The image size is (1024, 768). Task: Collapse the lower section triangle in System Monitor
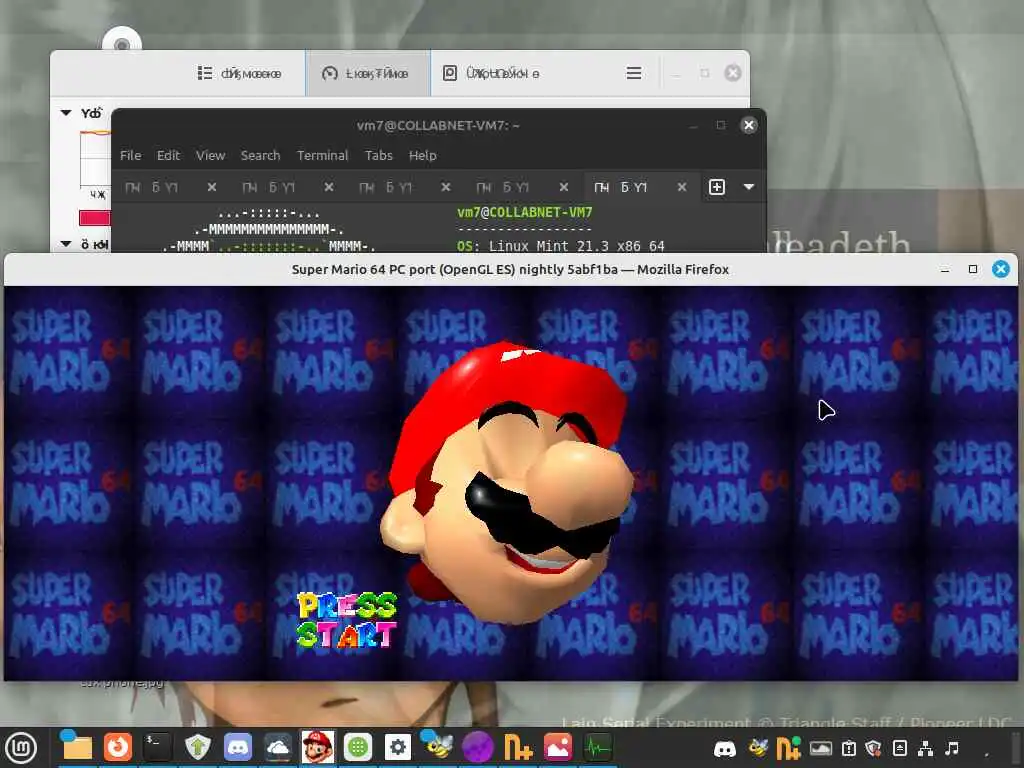(66, 244)
